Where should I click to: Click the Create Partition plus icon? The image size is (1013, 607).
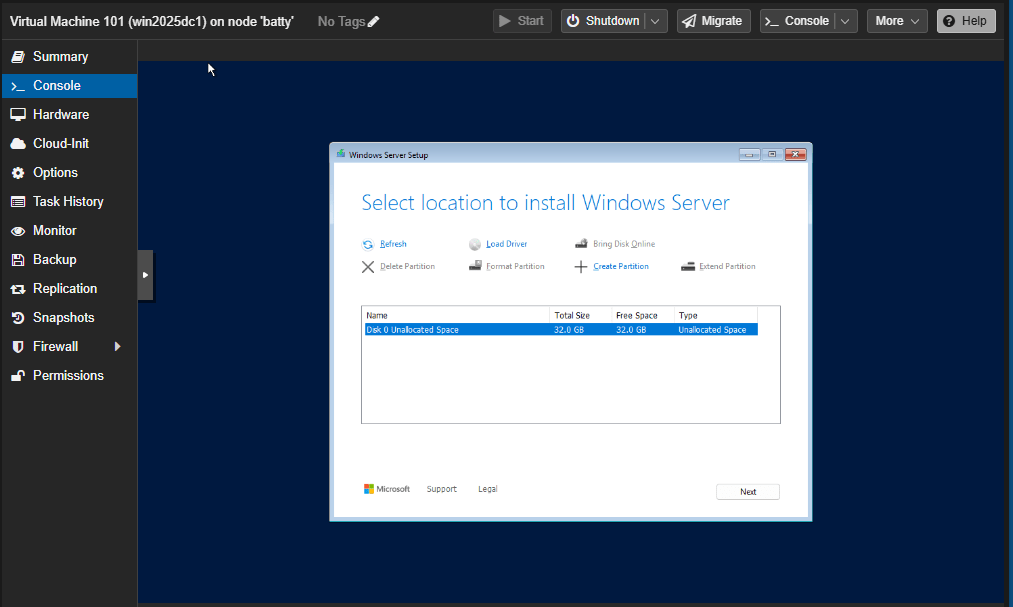[x=581, y=267]
